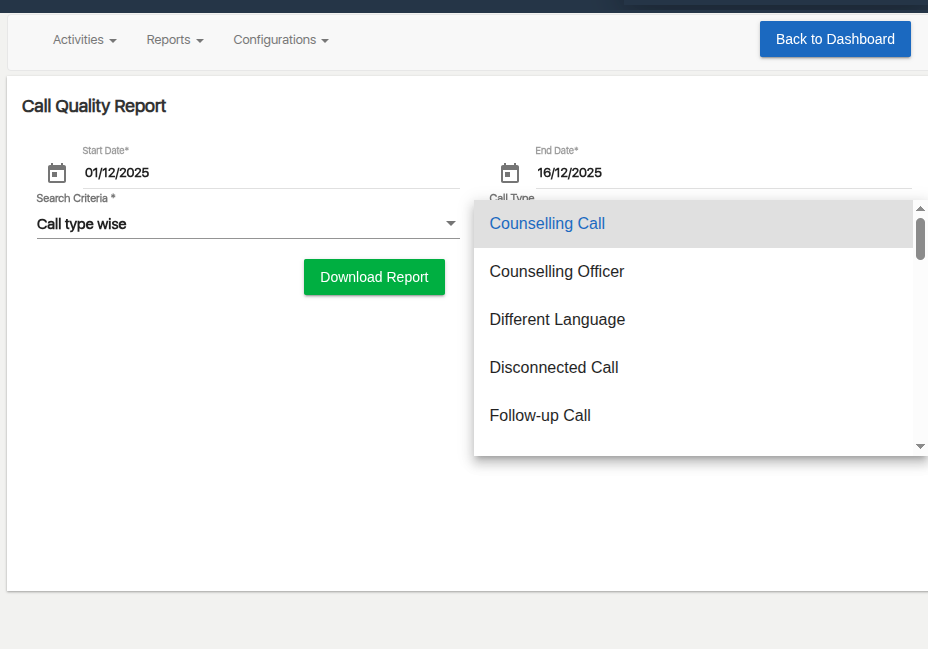Select Disconnected Call from the list

[x=553, y=368]
